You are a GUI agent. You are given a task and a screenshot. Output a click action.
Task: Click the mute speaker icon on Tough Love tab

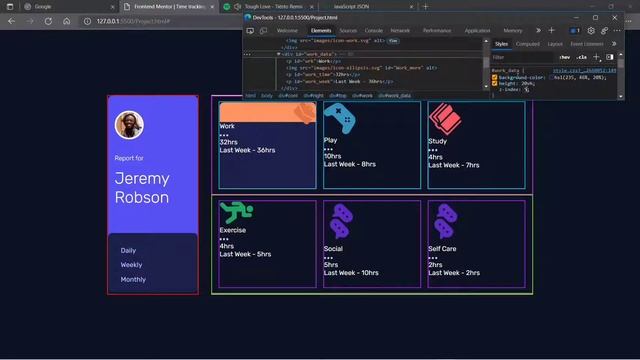pyautogui.click(x=238, y=7)
